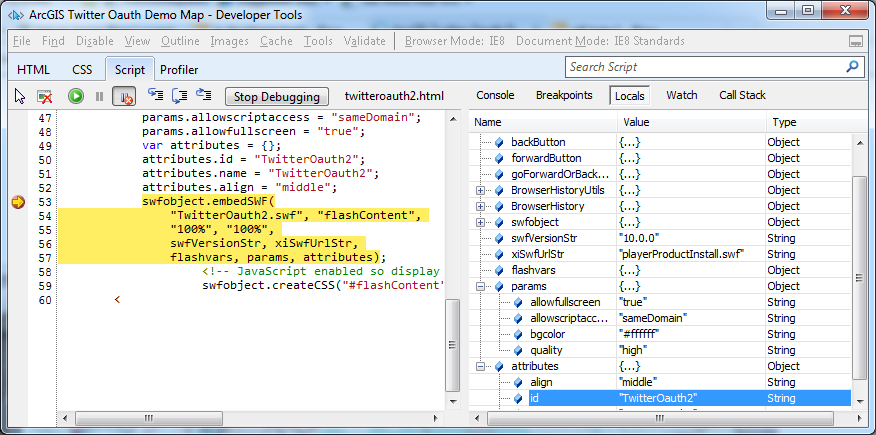Select the quality property row
The image size is (876, 435).
pos(662,351)
